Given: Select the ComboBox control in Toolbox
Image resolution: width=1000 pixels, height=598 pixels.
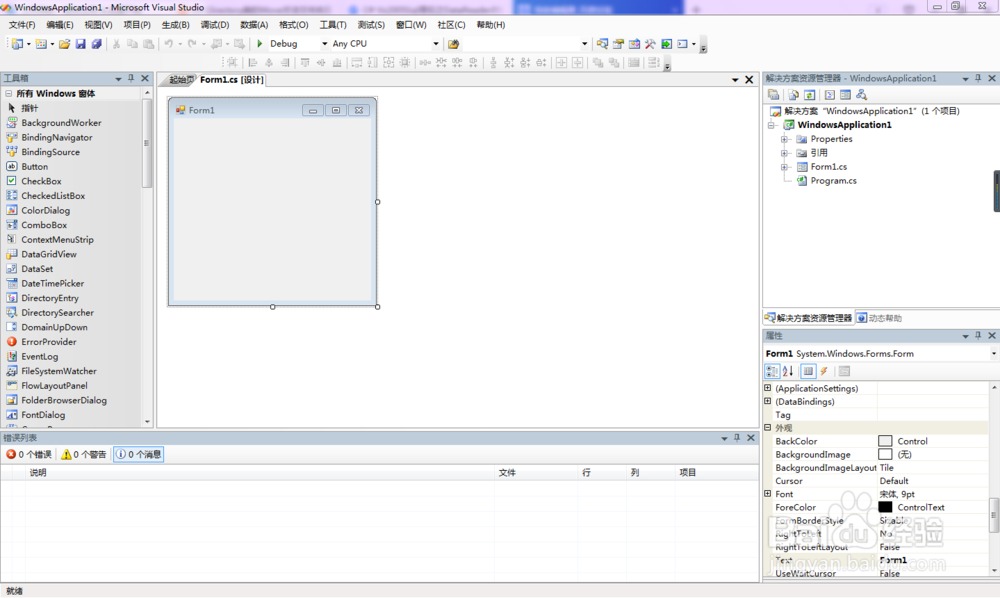Looking at the screenshot, I should pos(44,225).
